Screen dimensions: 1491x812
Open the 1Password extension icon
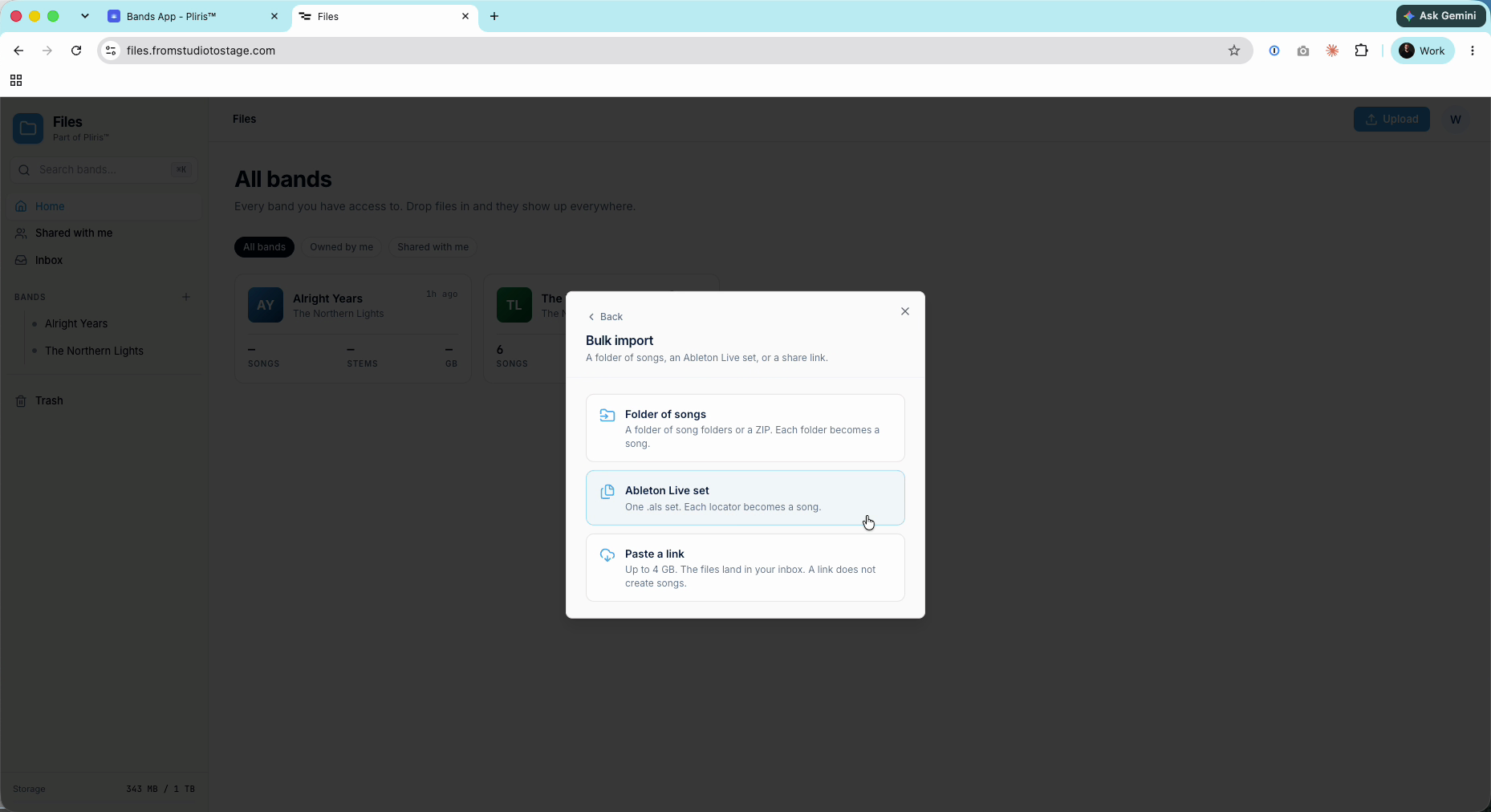[x=1274, y=51]
